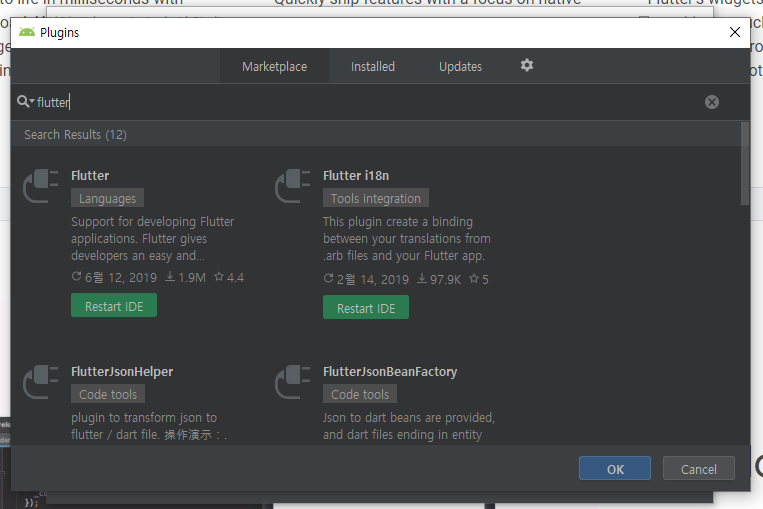The image size is (763, 509).
Task: Close the Plugins dialog window
Action: tap(735, 32)
